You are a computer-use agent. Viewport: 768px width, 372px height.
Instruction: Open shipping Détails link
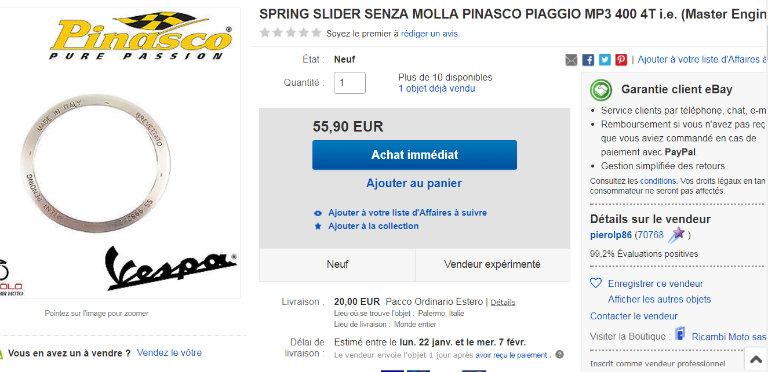pyautogui.click(x=503, y=302)
